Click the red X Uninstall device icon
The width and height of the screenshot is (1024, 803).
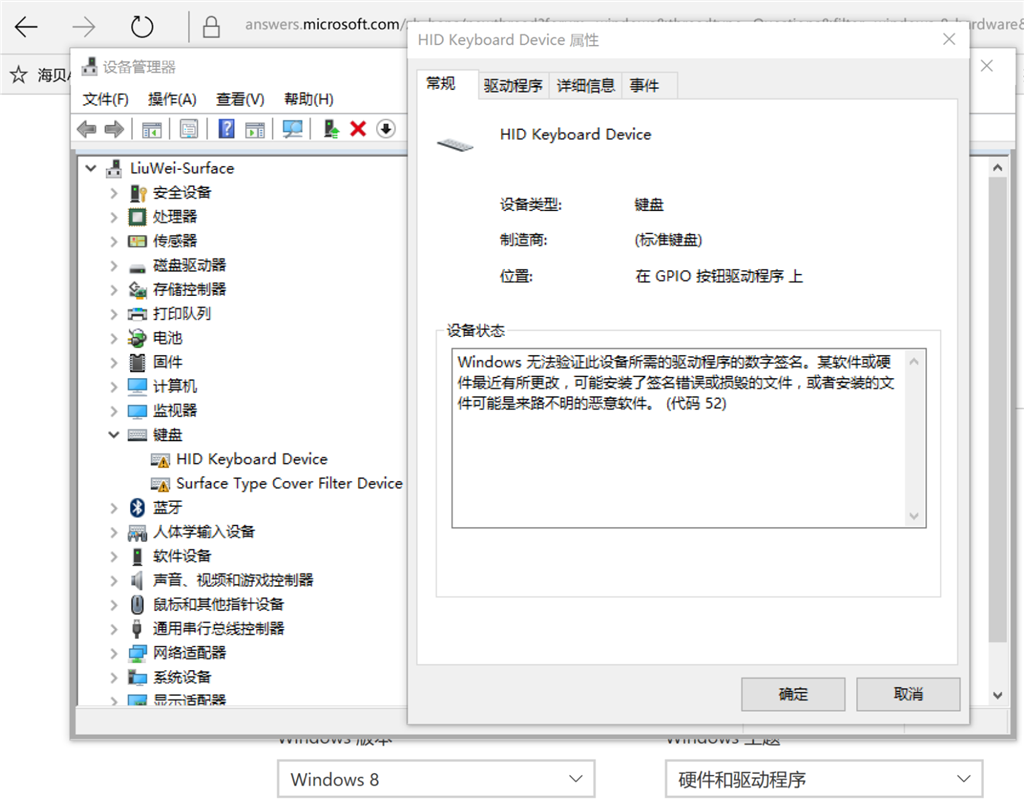click(x=358, y=129)
